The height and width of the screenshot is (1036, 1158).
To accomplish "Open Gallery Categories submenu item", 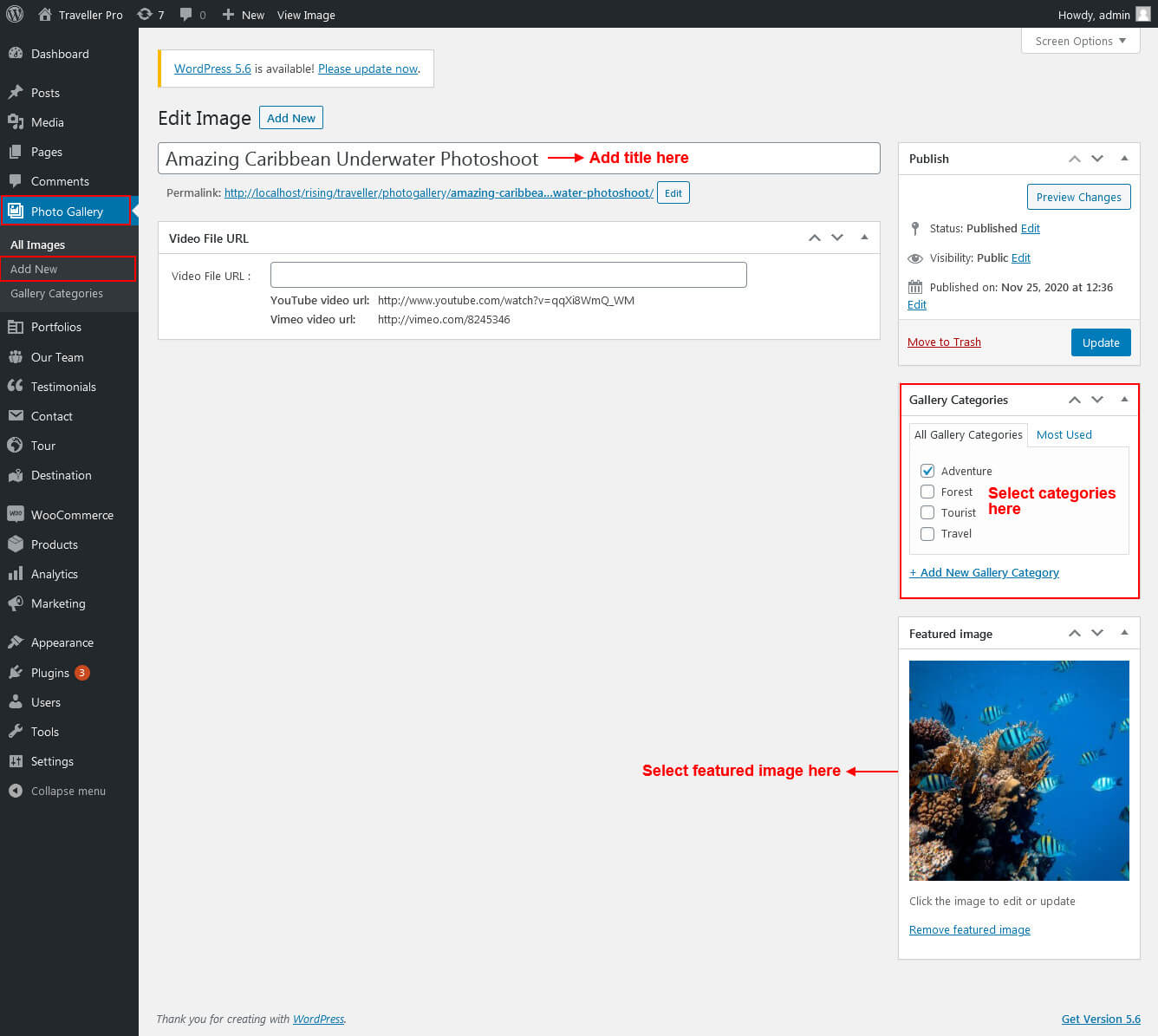I will click(x=56, y=294).
